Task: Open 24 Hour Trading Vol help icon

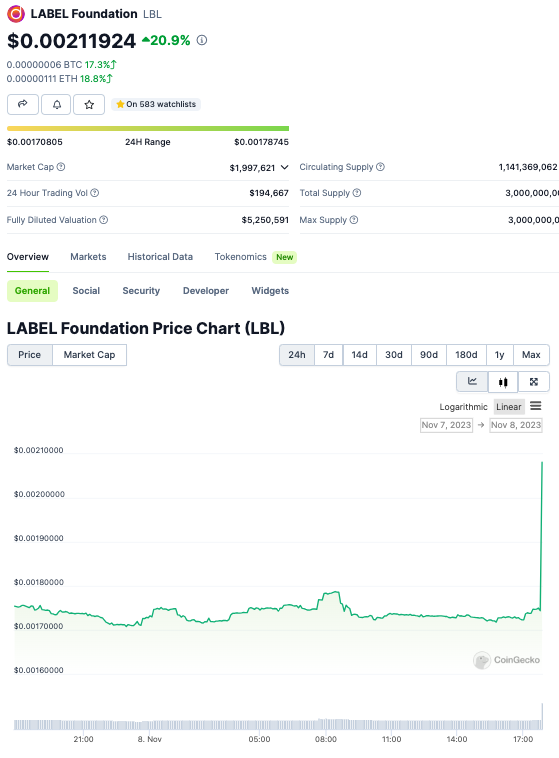Action: pyautogui.click(x=95, y=193)
